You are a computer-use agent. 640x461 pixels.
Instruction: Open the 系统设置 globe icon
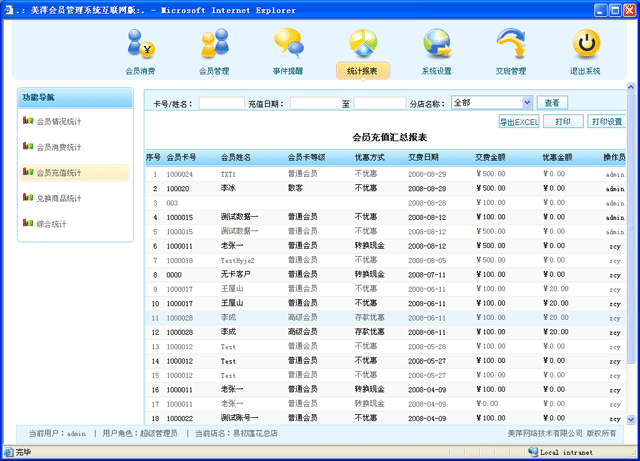coord(437,43)
